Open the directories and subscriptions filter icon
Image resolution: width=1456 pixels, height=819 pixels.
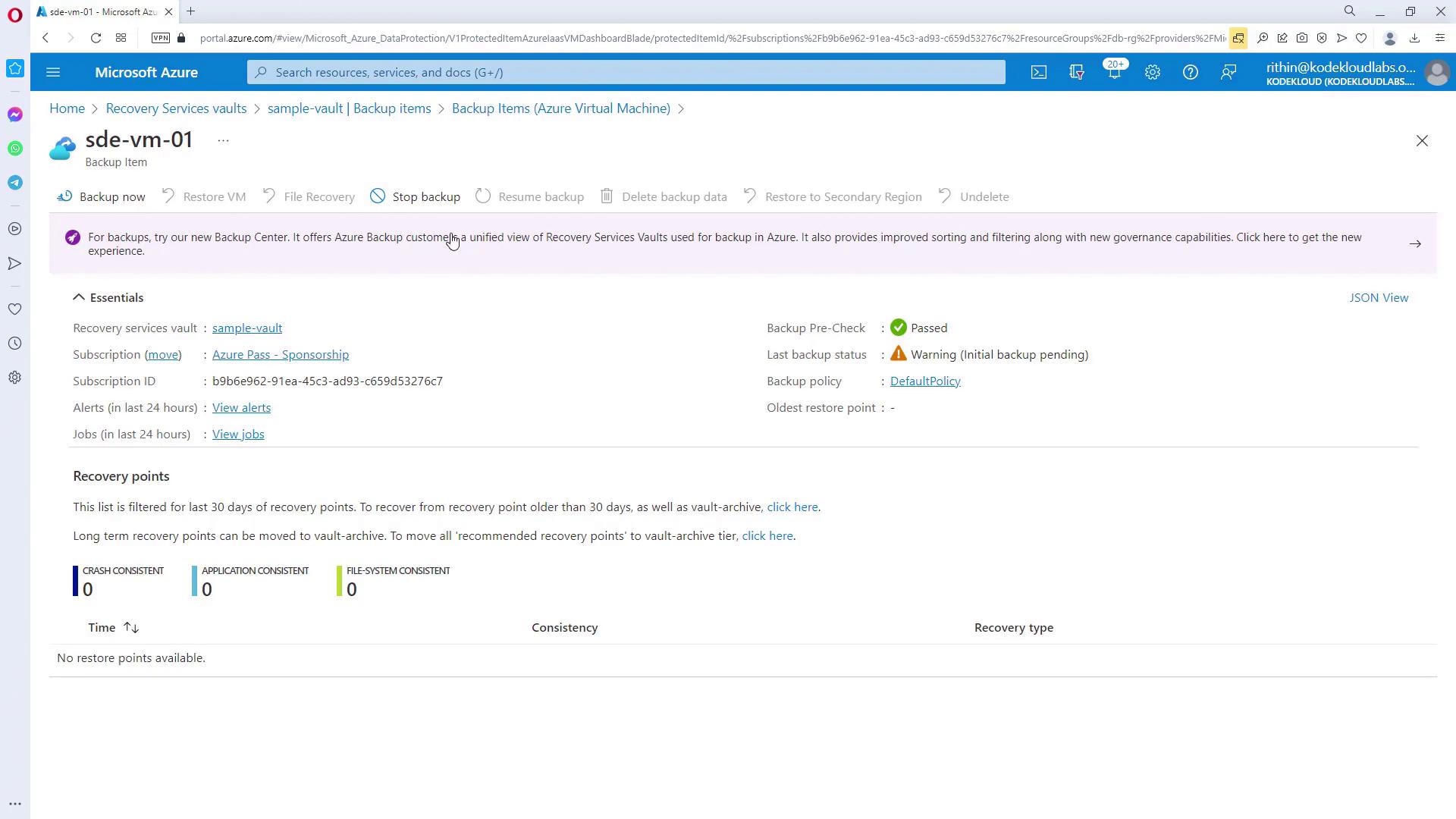coord(1076,72)
